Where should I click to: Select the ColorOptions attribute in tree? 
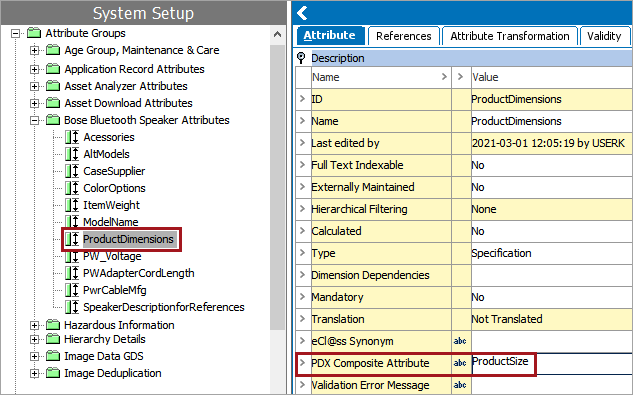coord(114,188)
